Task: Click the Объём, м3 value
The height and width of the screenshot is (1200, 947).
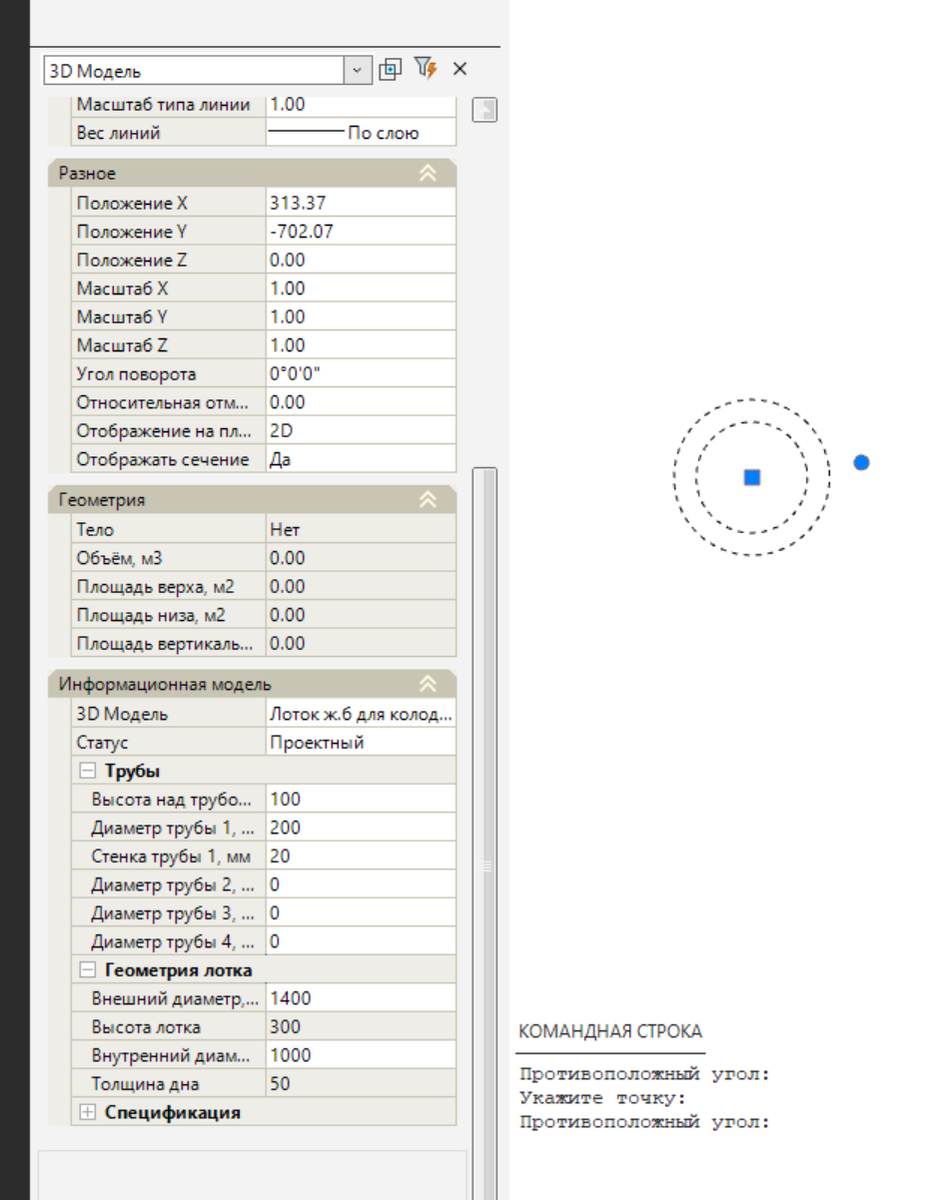Action: tap(360, 558)
